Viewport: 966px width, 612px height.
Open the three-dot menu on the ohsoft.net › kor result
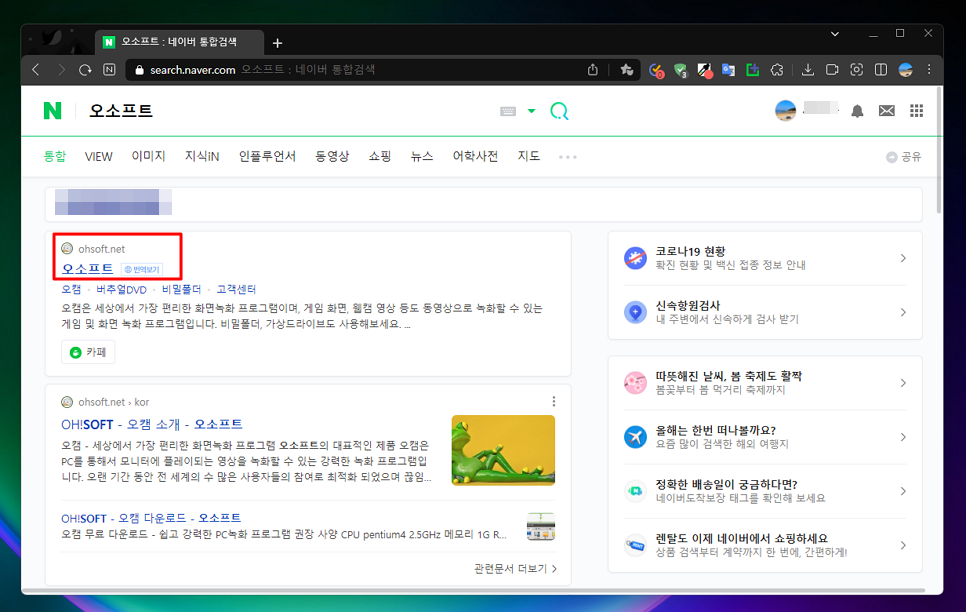point(554,402)
